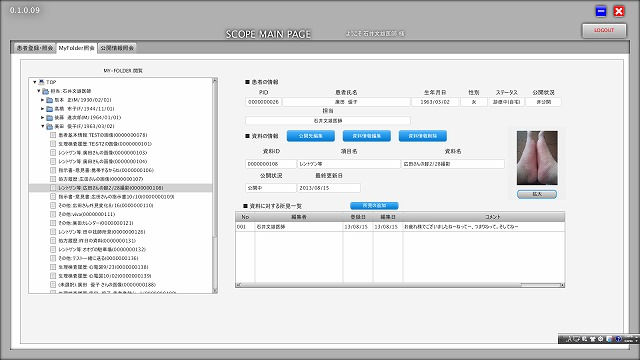
Task: Click the 公開先編集 blue button
Action: 311,136
